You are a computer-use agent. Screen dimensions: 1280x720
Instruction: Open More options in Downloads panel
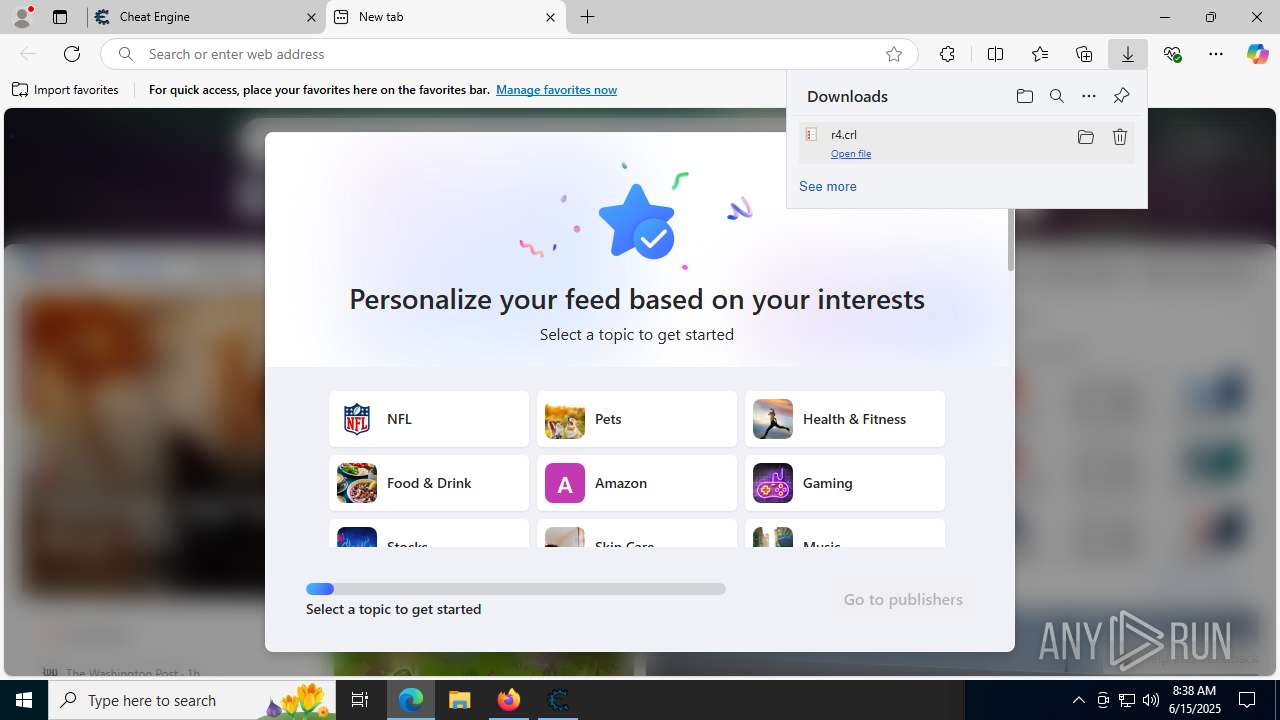[x=1089, y=96]
